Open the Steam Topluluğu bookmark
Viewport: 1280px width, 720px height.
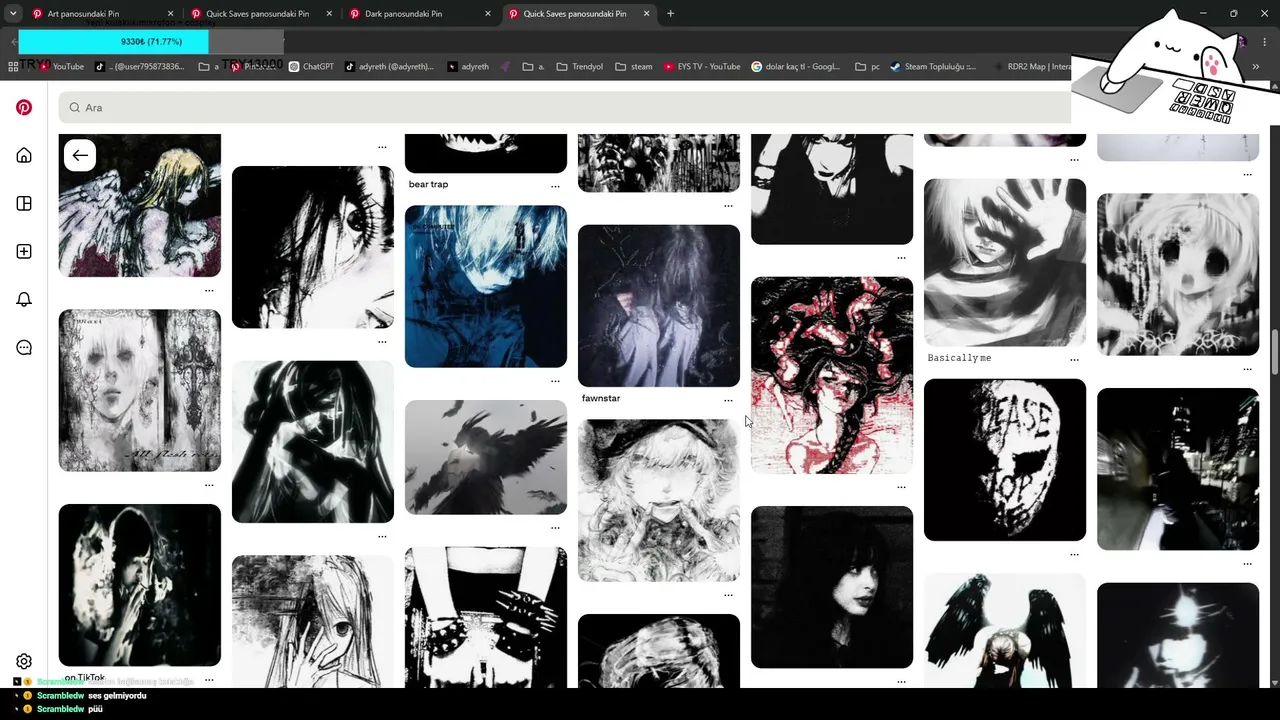click(x=932, y=67)
